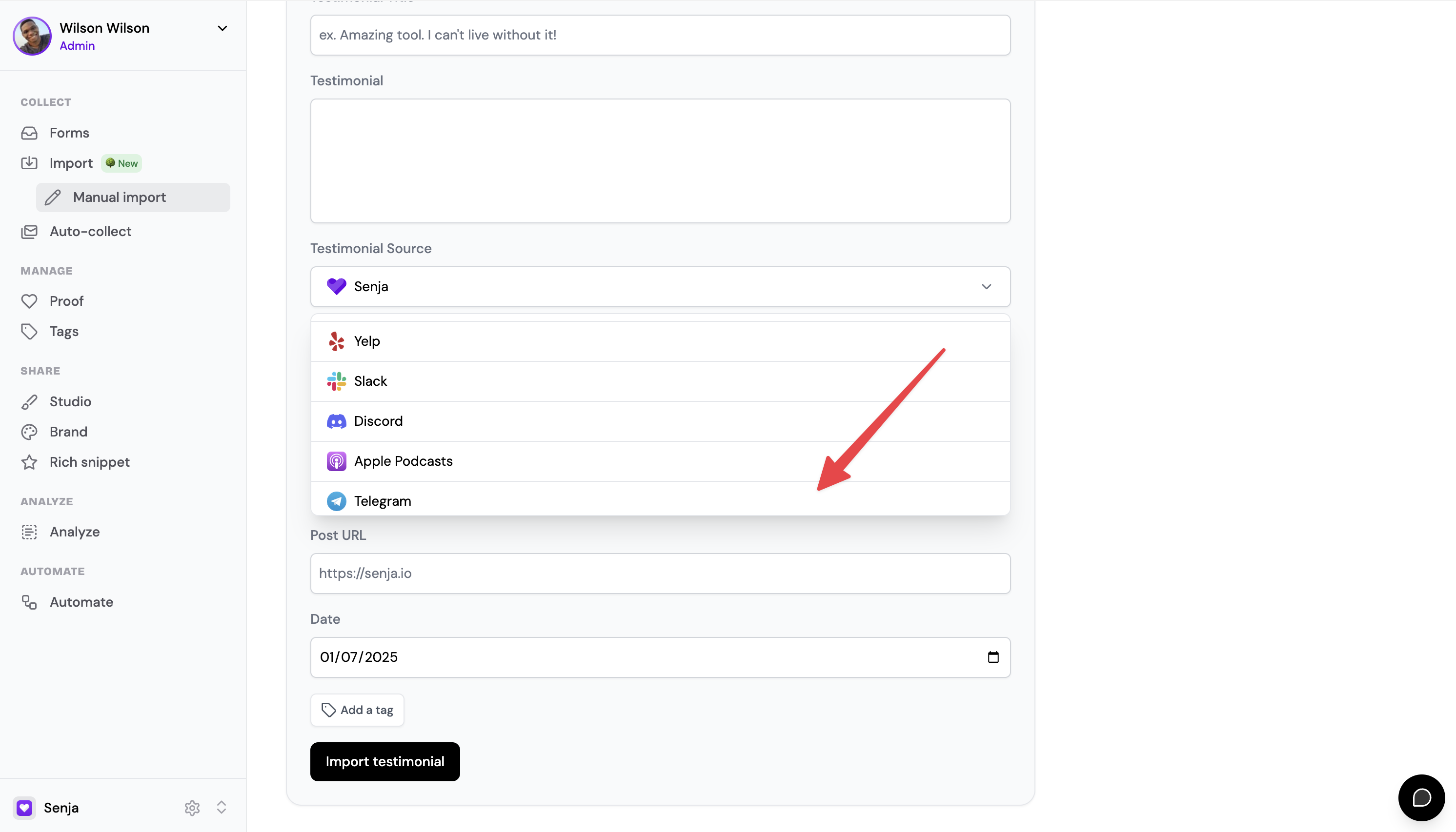Choose Slack from the source list

click(660, 381)
